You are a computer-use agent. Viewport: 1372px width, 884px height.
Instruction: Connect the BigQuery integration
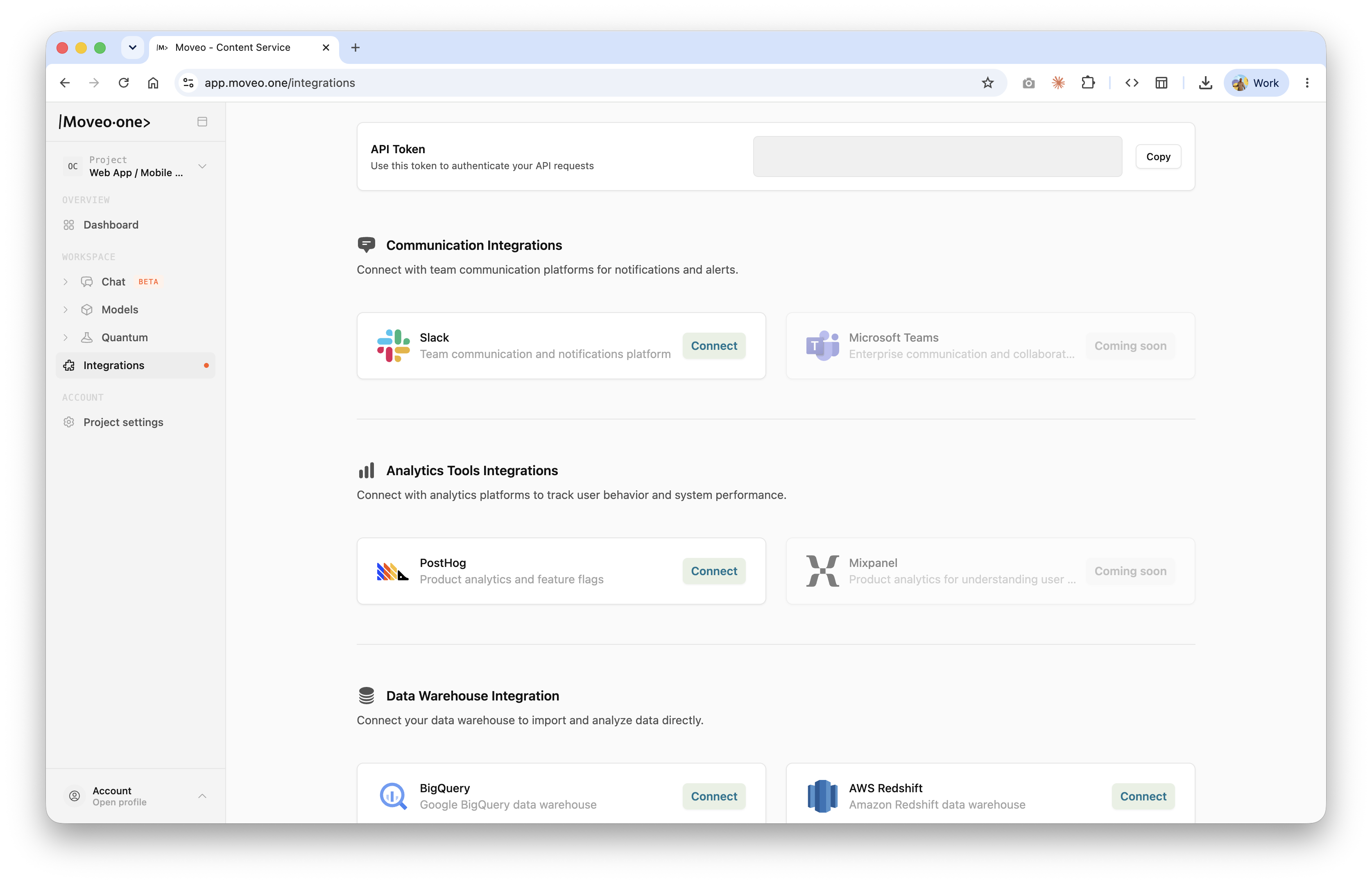(714, 797)
